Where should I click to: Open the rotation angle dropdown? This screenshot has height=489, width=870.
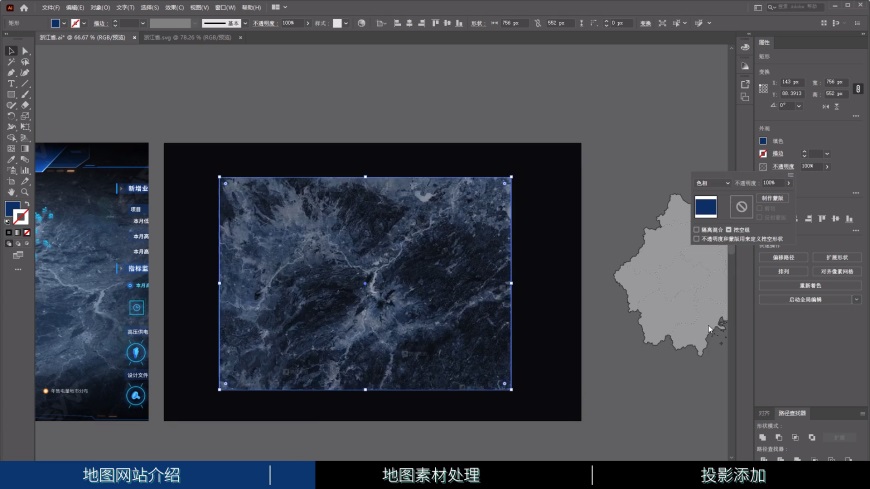click(x=798, y=106)
